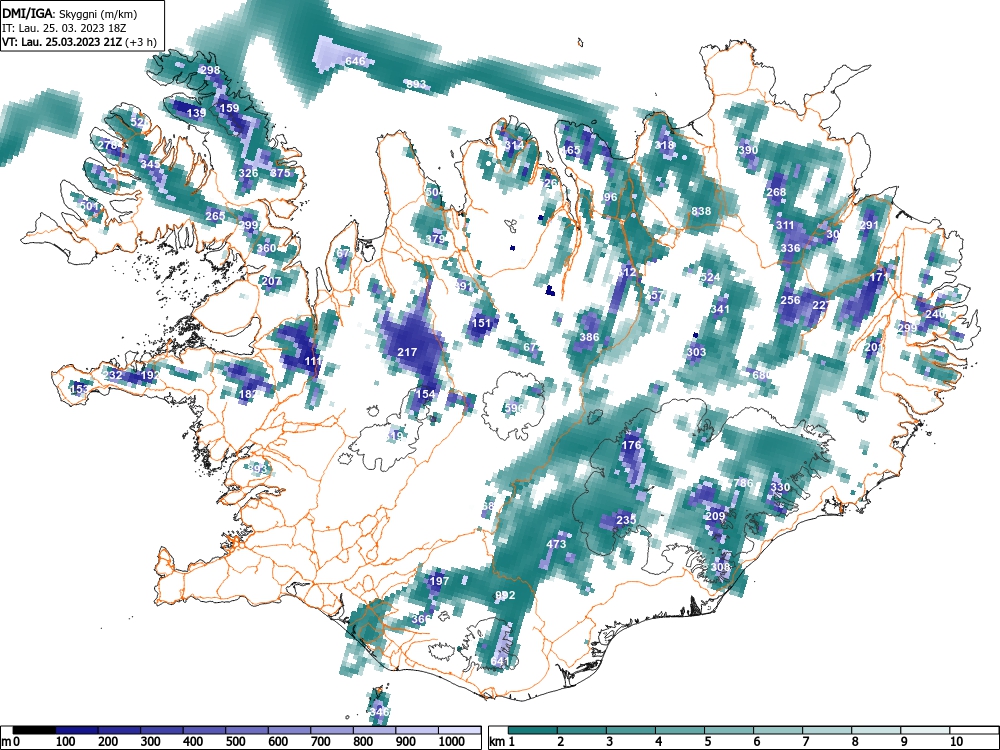Select the 465 value on the map
This screenshot has height=750, width=1000.
pos(571,151)
